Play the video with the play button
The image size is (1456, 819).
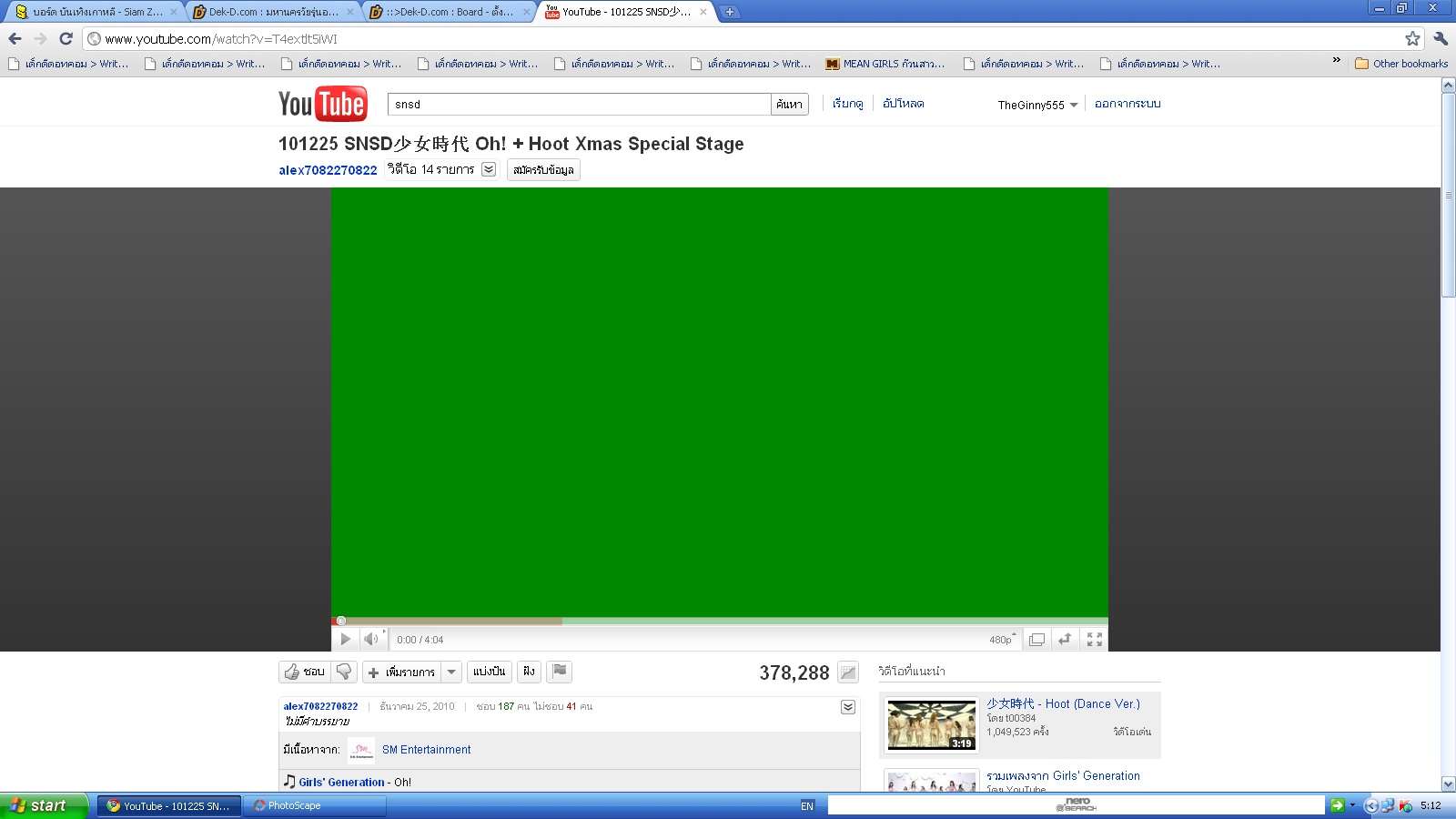point(346,640)
